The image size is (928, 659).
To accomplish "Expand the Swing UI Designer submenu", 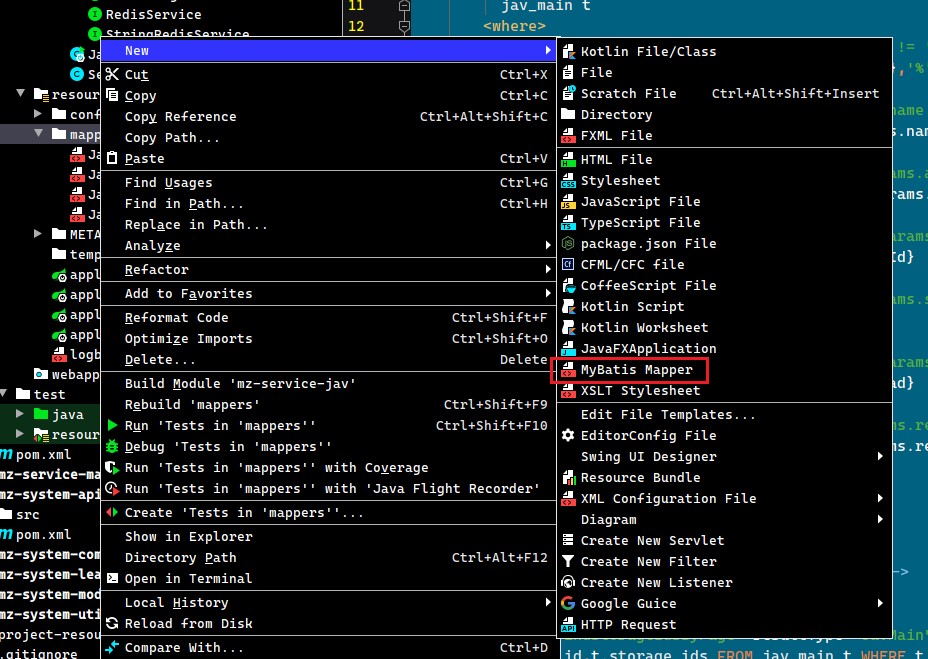I will (880, 457).
